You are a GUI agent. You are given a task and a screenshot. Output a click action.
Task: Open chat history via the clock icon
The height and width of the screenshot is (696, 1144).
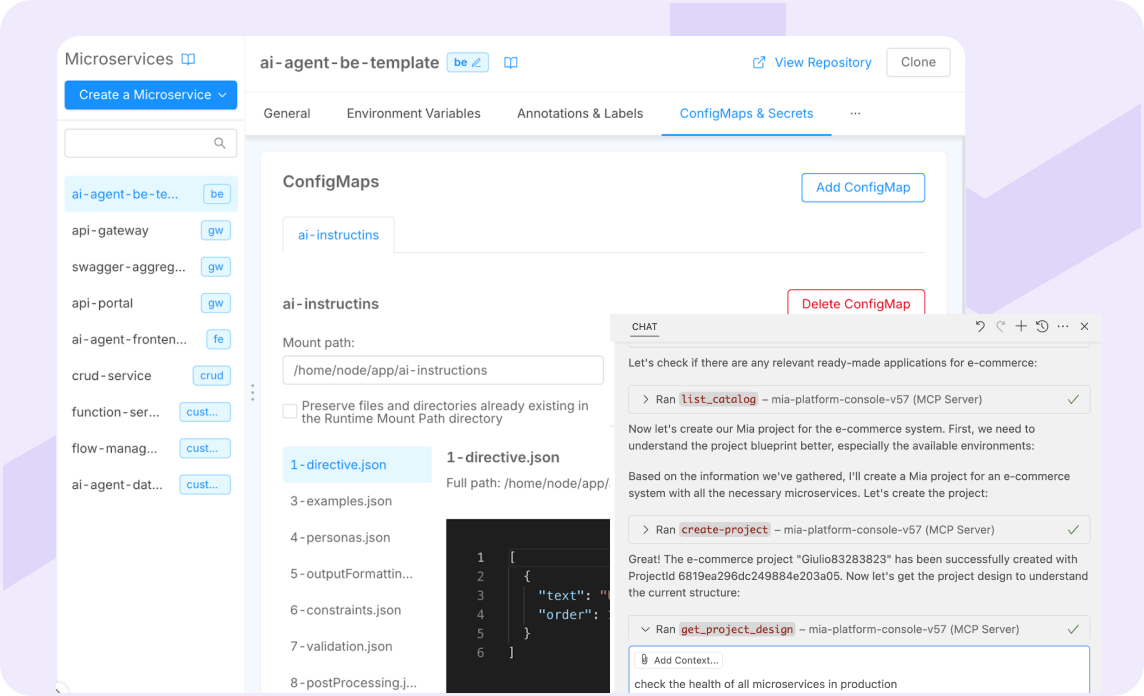(x=1041, y=326)
